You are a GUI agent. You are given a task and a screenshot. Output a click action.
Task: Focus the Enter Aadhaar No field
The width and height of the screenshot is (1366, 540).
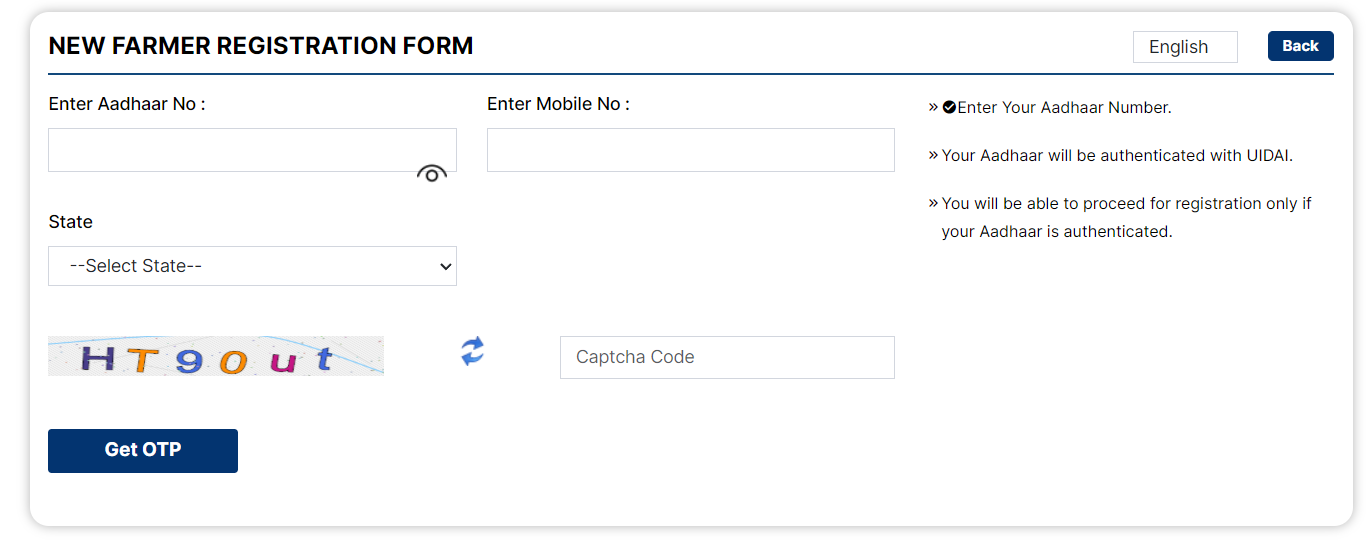[x=252, y=150]
